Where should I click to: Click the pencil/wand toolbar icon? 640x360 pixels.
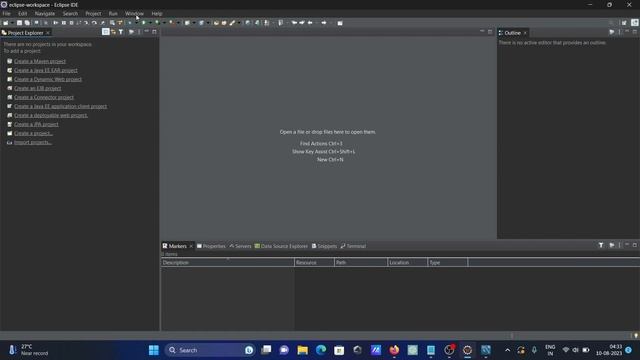(232, 23)
